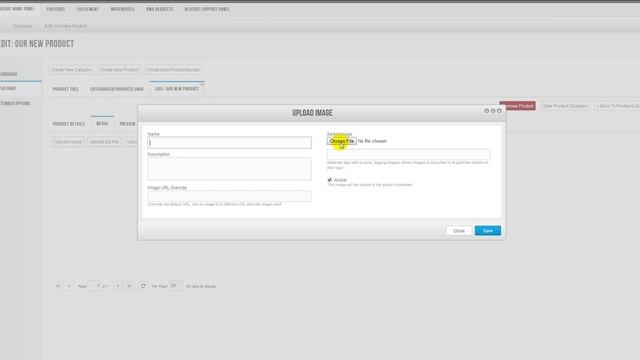Click Choose File in Upload Image dialog
Viewport: 640px width, 360px height.
click(x=341, y=141)
